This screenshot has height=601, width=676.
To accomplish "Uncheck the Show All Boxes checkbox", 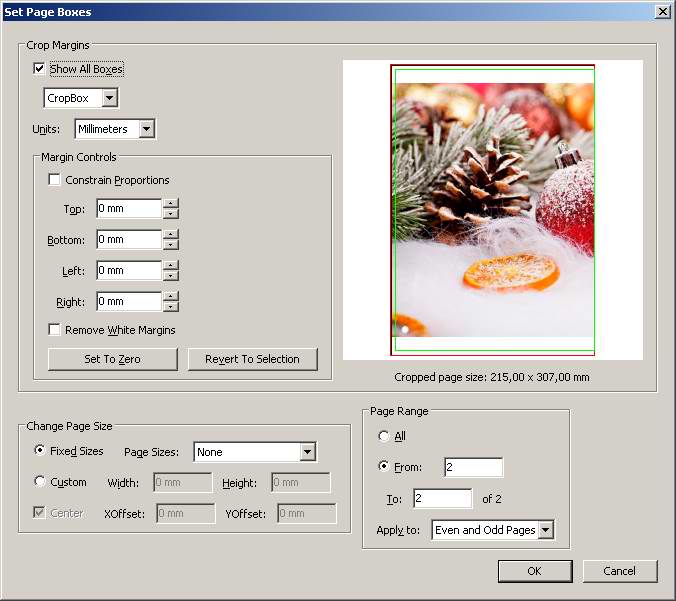I will (x=39, y=69).
